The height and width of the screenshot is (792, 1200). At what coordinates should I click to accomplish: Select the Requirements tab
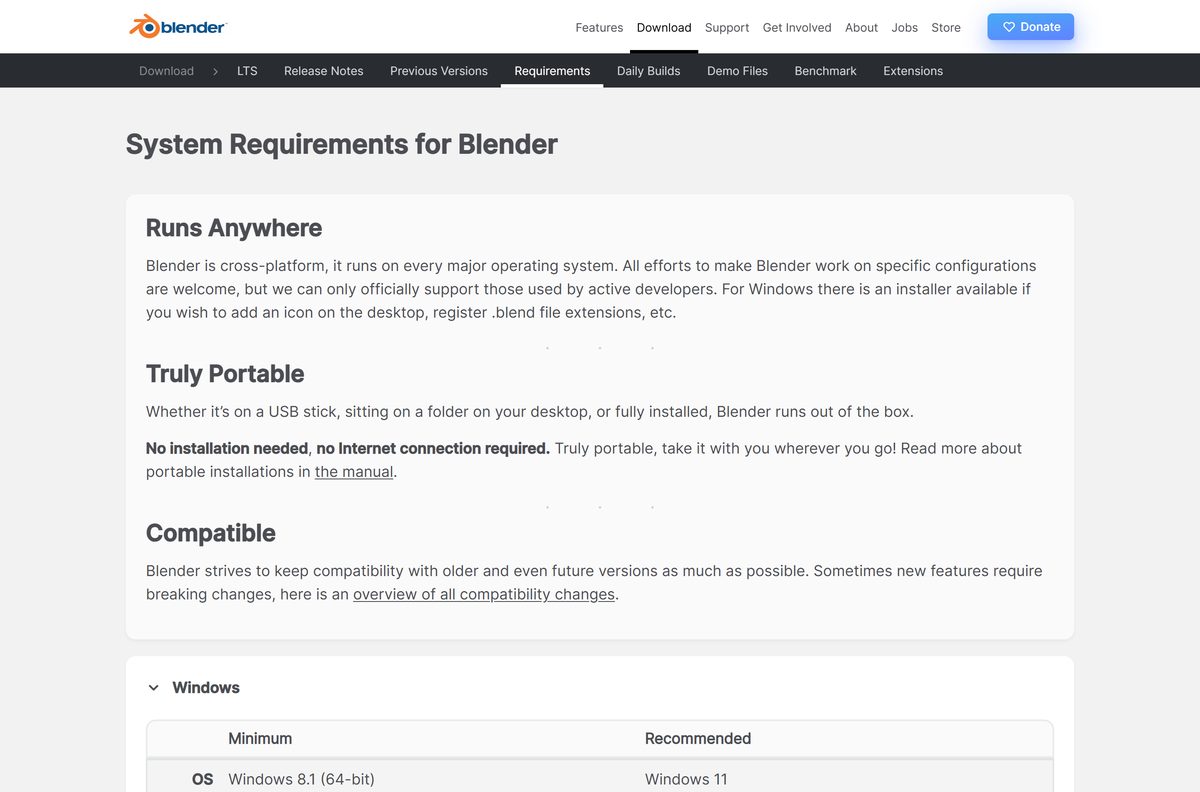(552, 71)
